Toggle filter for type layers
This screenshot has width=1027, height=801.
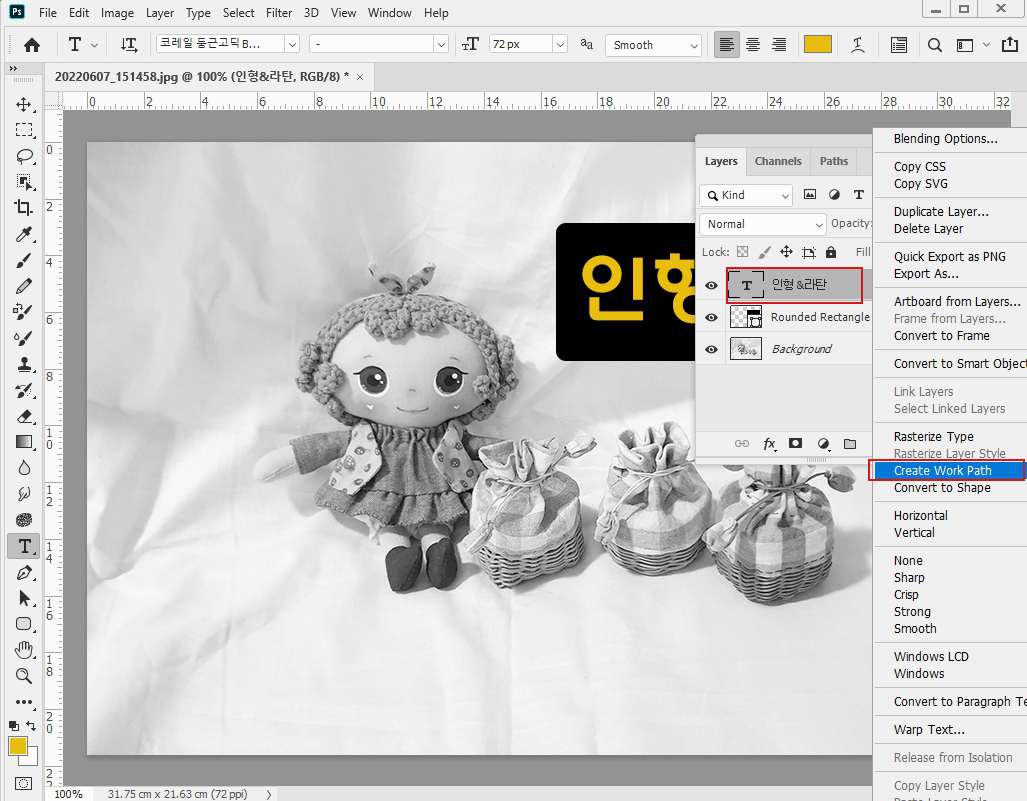859,195
